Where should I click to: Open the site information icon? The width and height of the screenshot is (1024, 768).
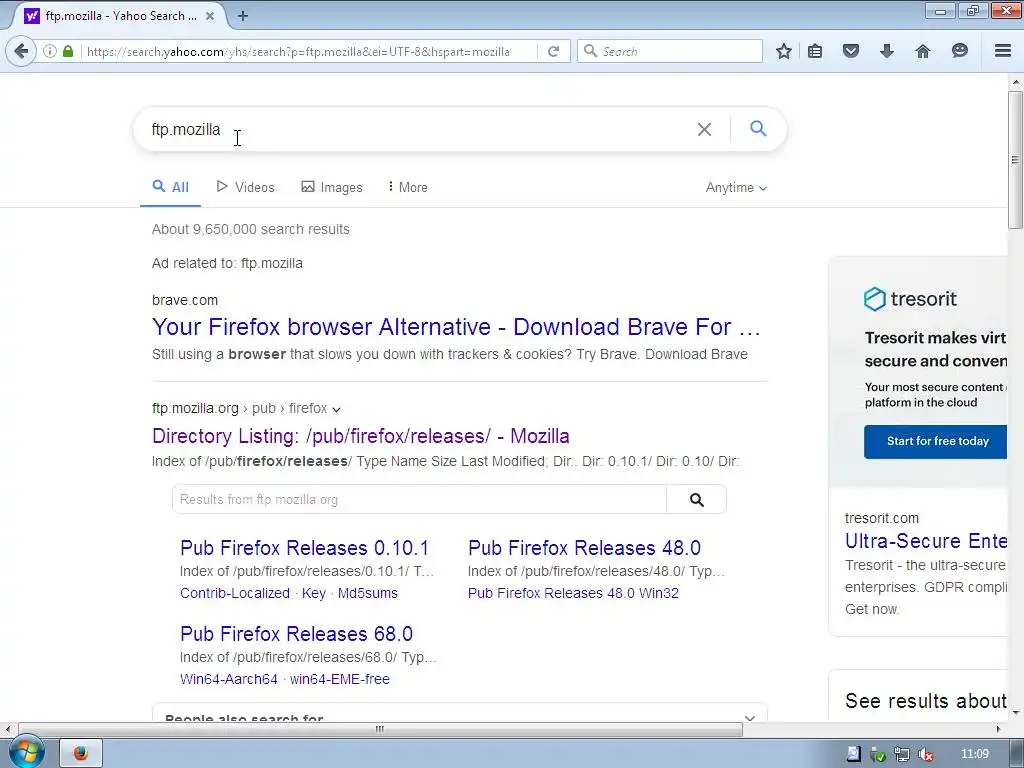click(50, 51)
